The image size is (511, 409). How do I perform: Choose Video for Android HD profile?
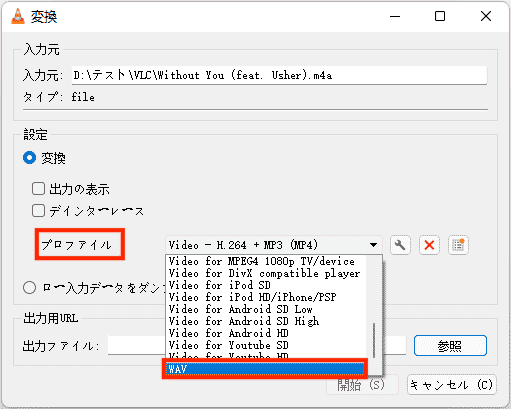click(x=266, y=333)
